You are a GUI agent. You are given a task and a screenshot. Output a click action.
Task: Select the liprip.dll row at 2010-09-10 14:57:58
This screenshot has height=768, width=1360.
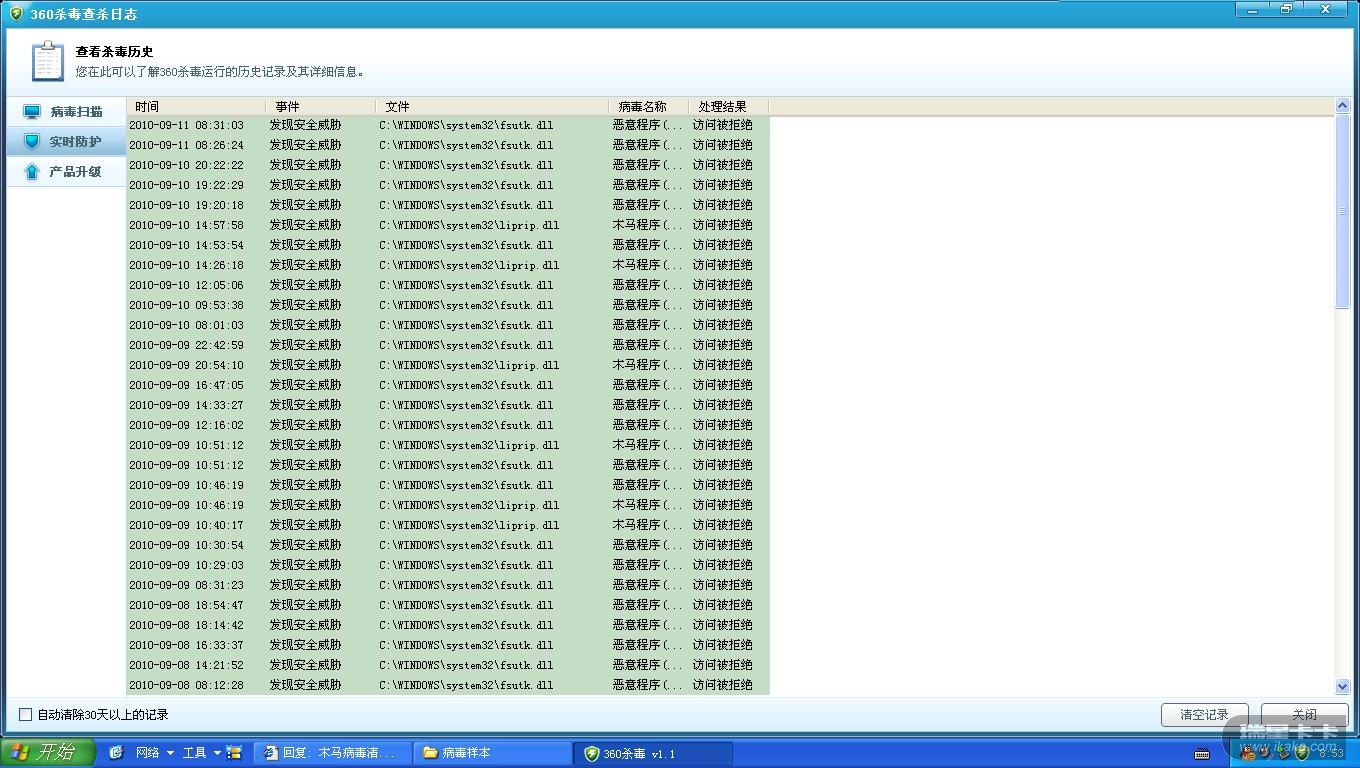[448, 225]
